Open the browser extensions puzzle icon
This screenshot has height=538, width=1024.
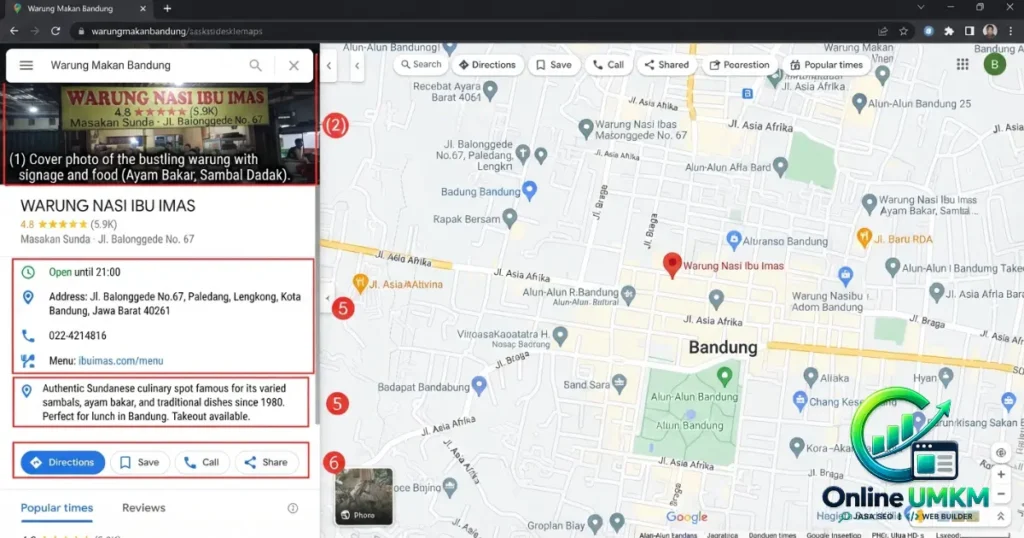949,31
